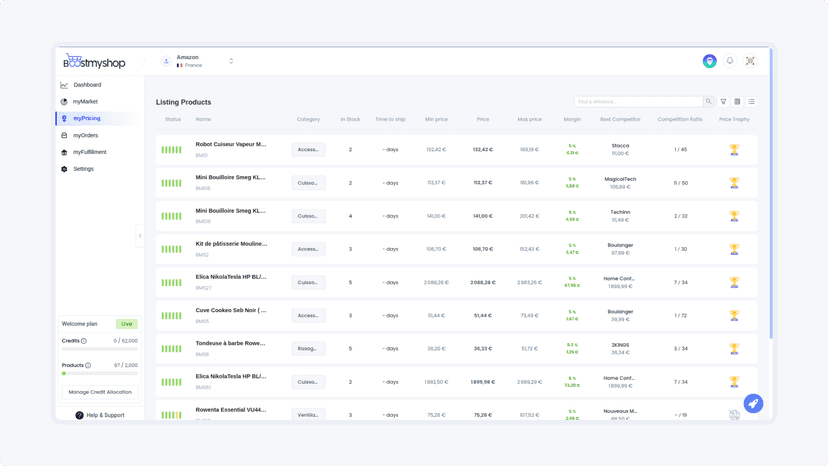Click the Help & Support question icon
828x466 pixels.
coord(79,415)
